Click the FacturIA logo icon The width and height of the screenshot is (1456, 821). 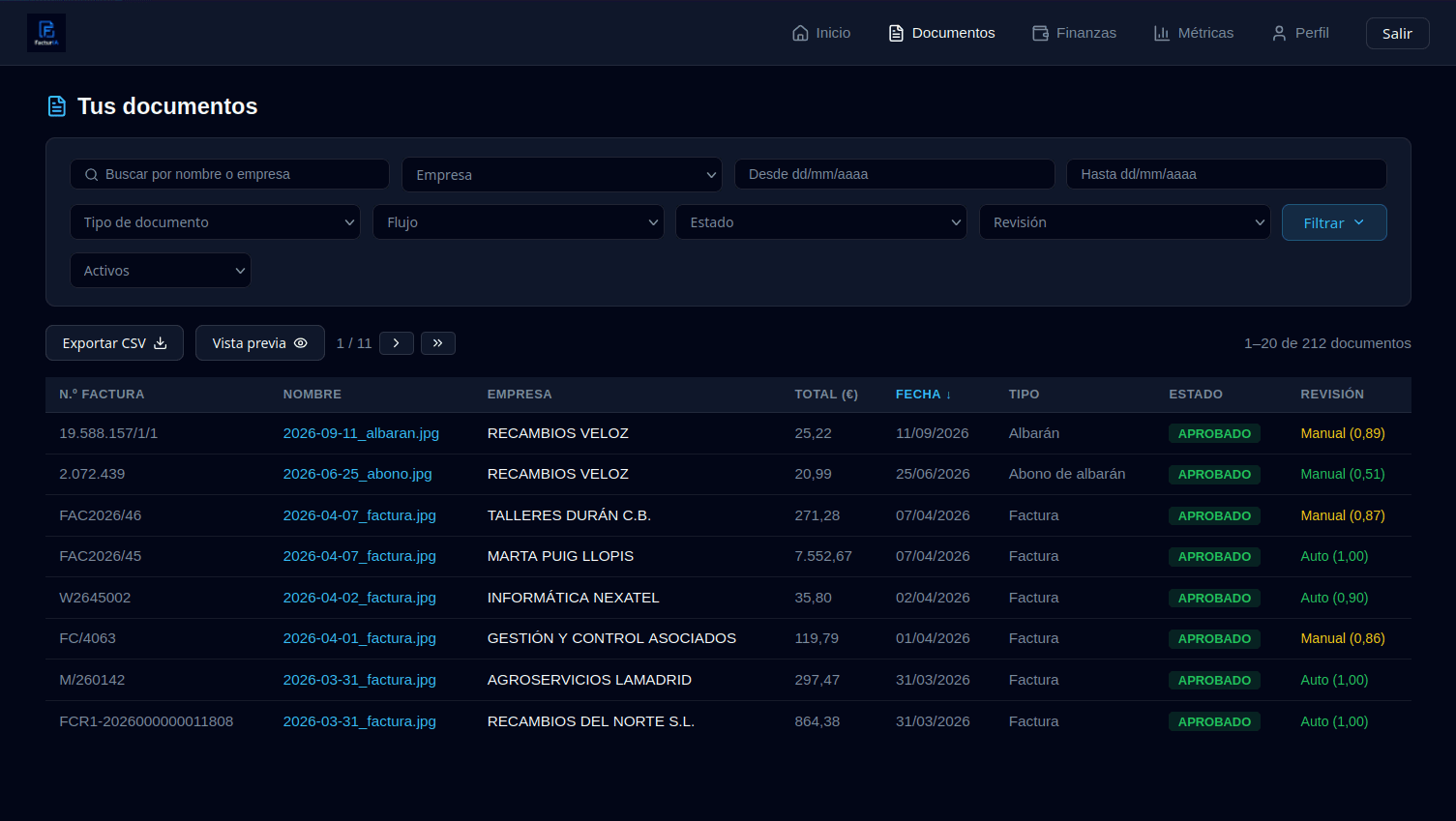click(46, 33)
